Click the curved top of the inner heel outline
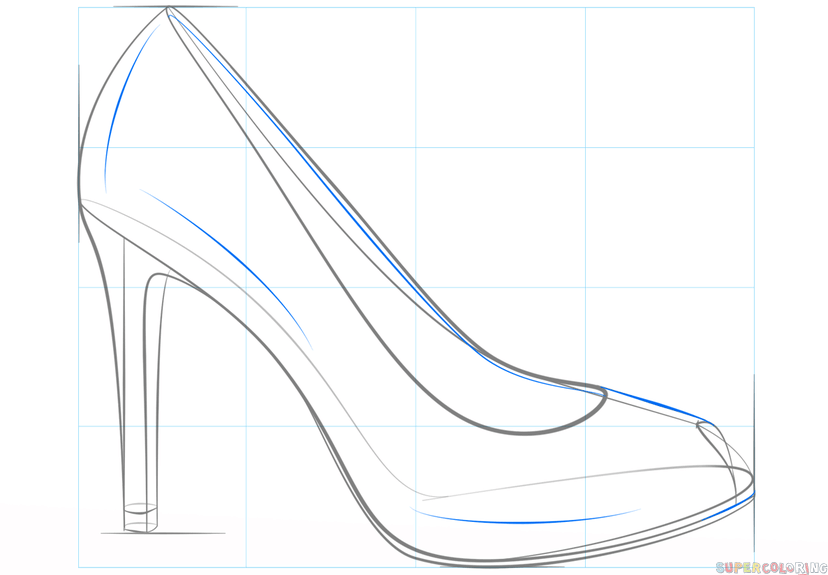Screen dimensions: 828x575 point(155,276)
